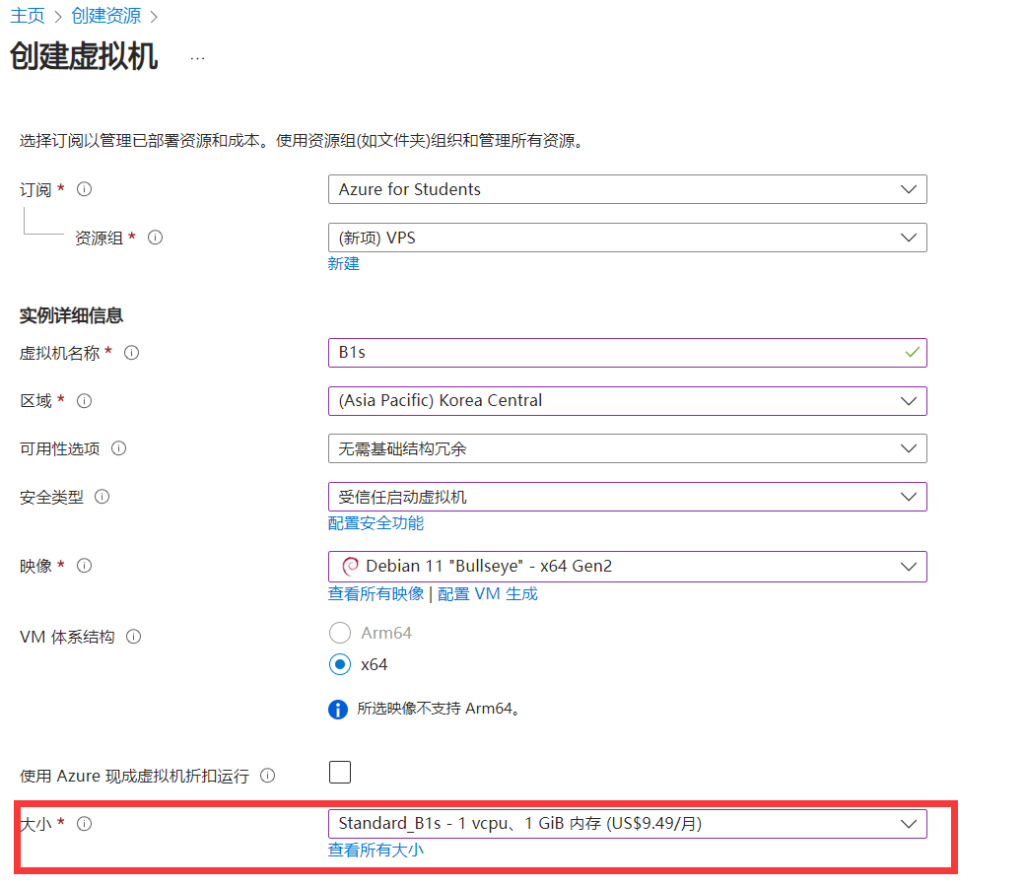Select the x64 architecture radio button
This screenshot has height=886, width=1024.
pyautogui.click(x=340, y=664)
